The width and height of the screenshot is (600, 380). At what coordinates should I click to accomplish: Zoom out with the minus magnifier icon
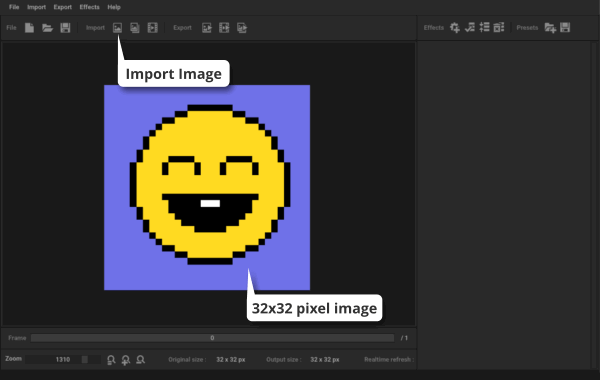click(140, 360)
